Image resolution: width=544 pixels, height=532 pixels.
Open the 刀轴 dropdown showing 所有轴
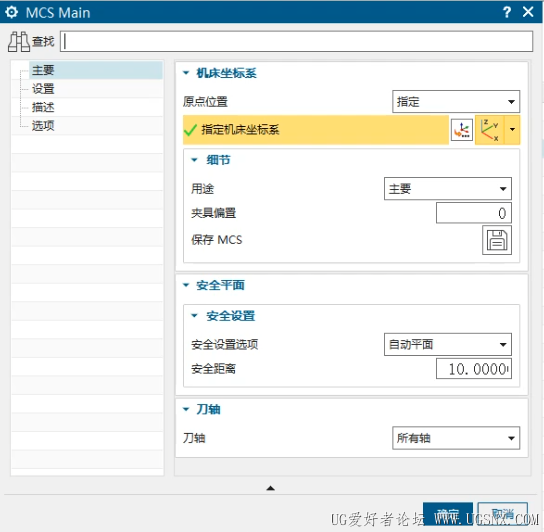(x=456, y=438)
